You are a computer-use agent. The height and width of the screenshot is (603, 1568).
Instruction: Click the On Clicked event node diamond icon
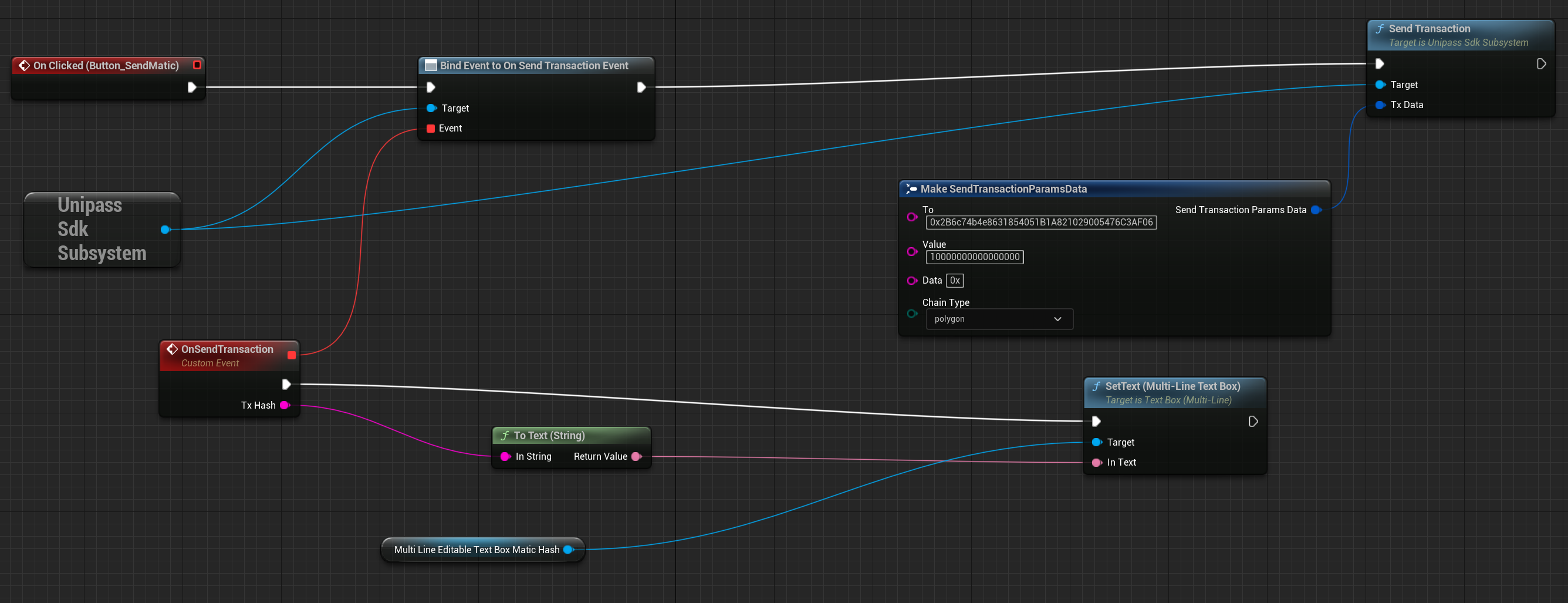click(x=24, y=65)
